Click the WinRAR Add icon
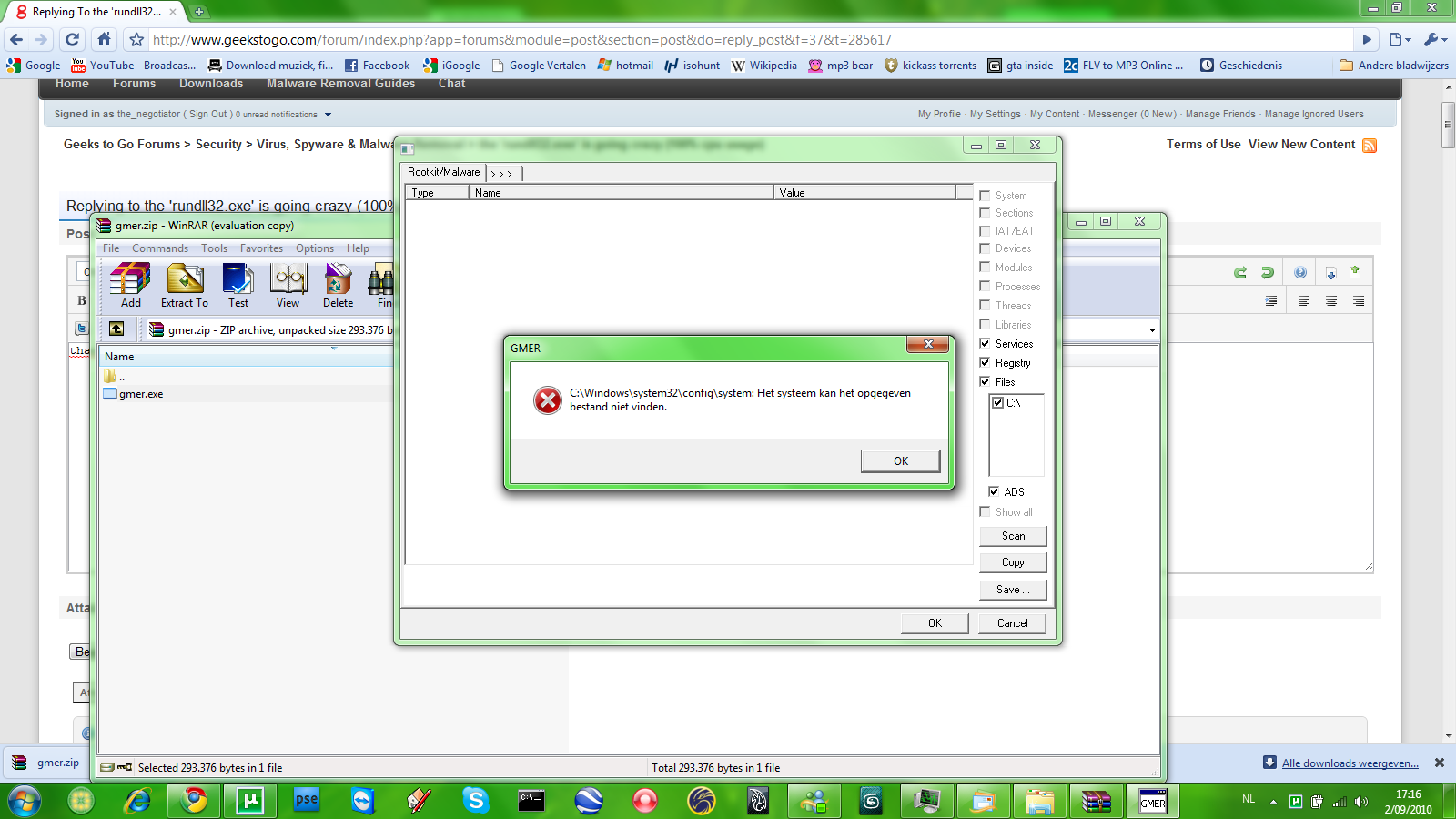The image size is (1456, 819). 130,286
